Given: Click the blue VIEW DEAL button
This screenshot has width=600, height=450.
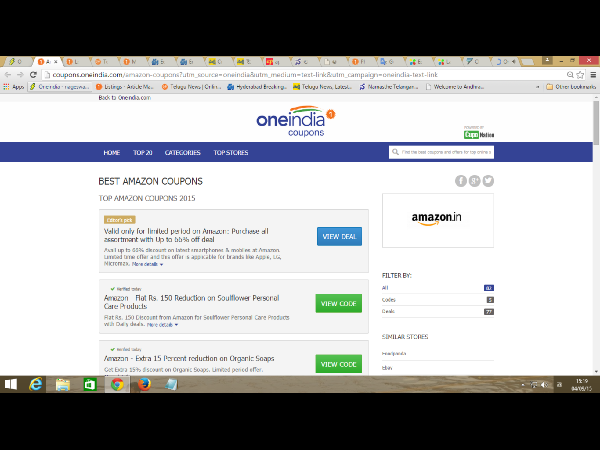Looking at the screenshot, I should [339, 236].
